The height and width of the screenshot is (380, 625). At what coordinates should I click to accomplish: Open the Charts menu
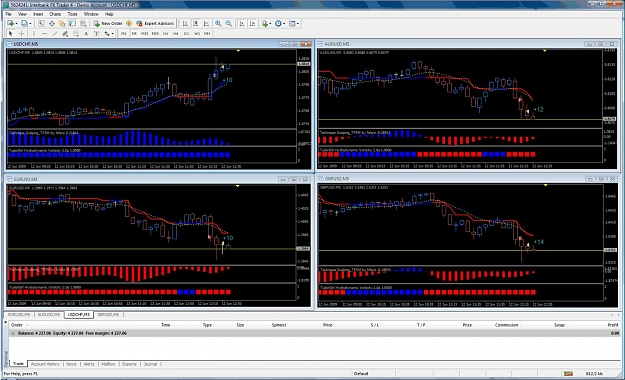(x=55, y=14)
